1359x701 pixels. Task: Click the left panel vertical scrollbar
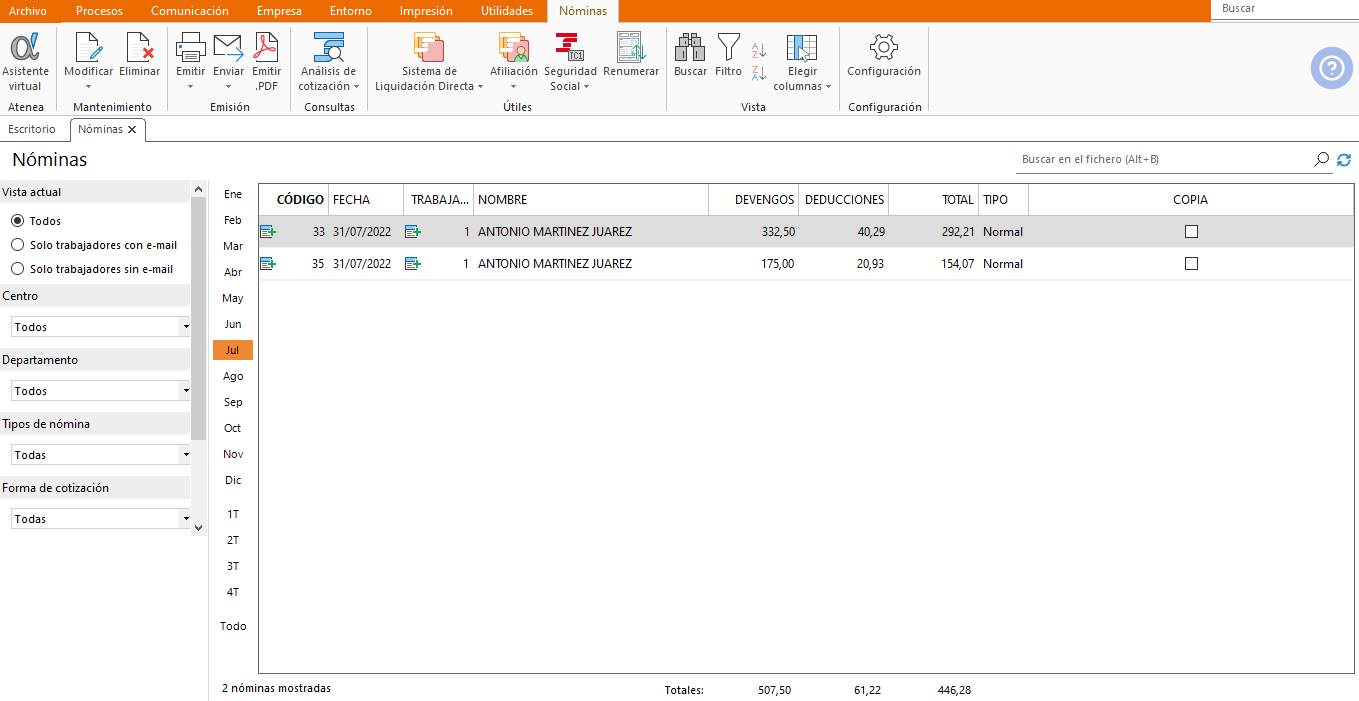(199, 320)
